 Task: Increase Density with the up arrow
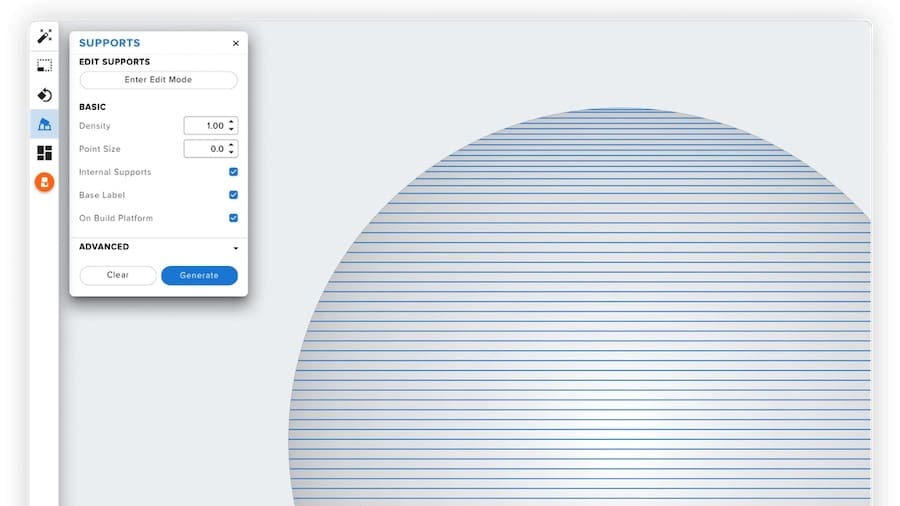point(231,122)
